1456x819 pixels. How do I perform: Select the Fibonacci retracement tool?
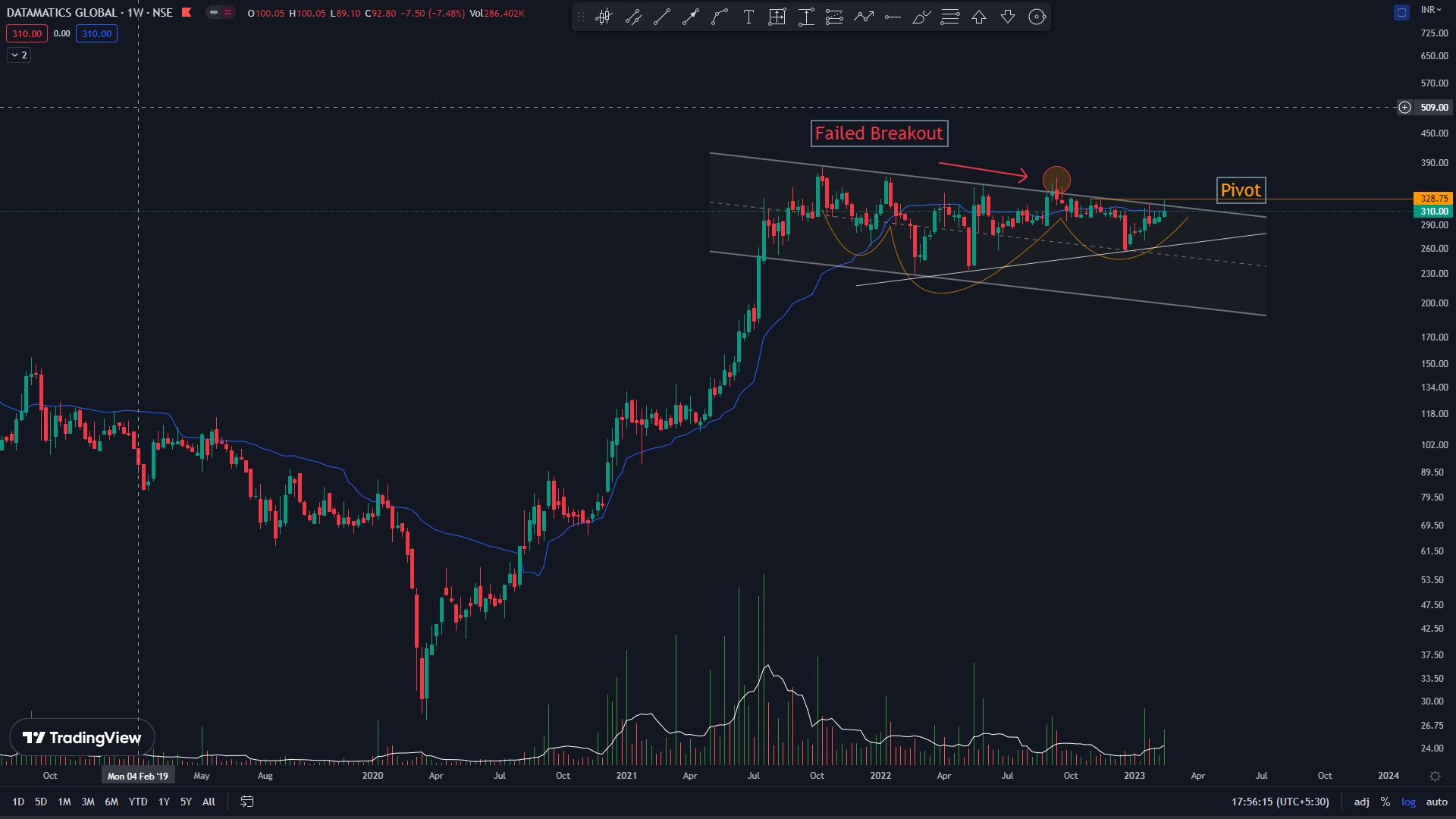pos(834,17)
